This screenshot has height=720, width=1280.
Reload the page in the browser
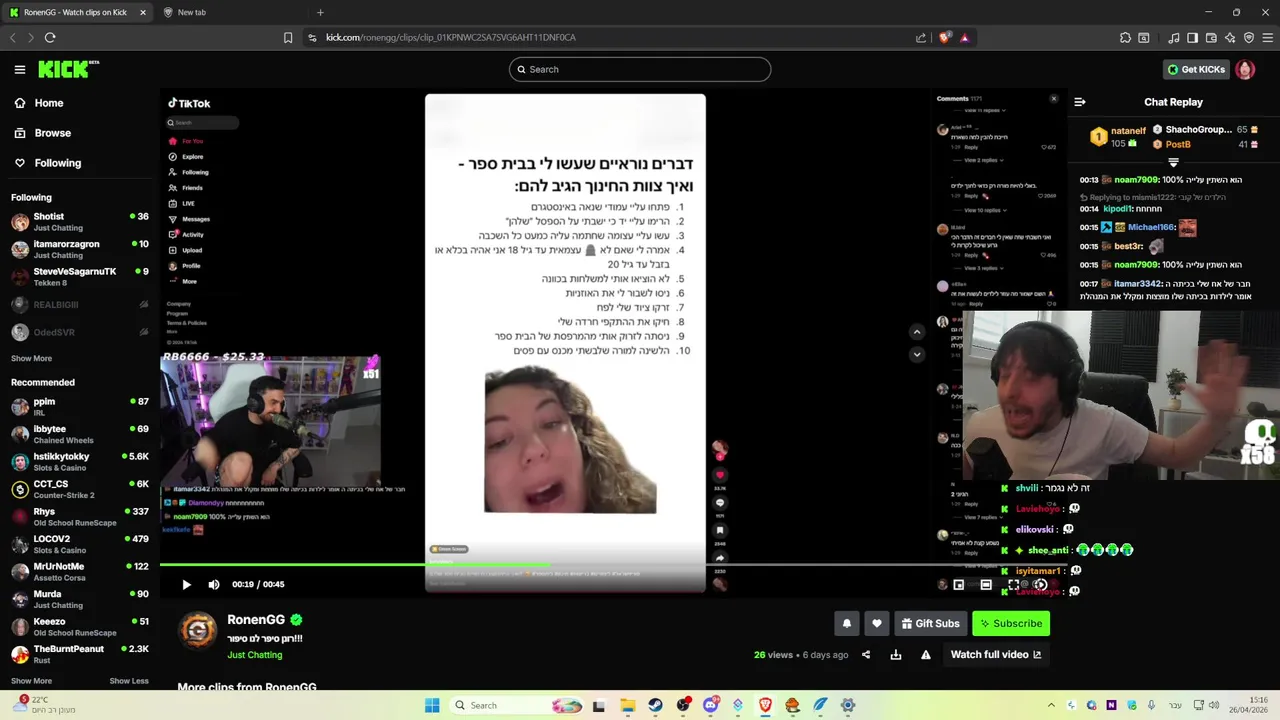(x=50, y=37)
